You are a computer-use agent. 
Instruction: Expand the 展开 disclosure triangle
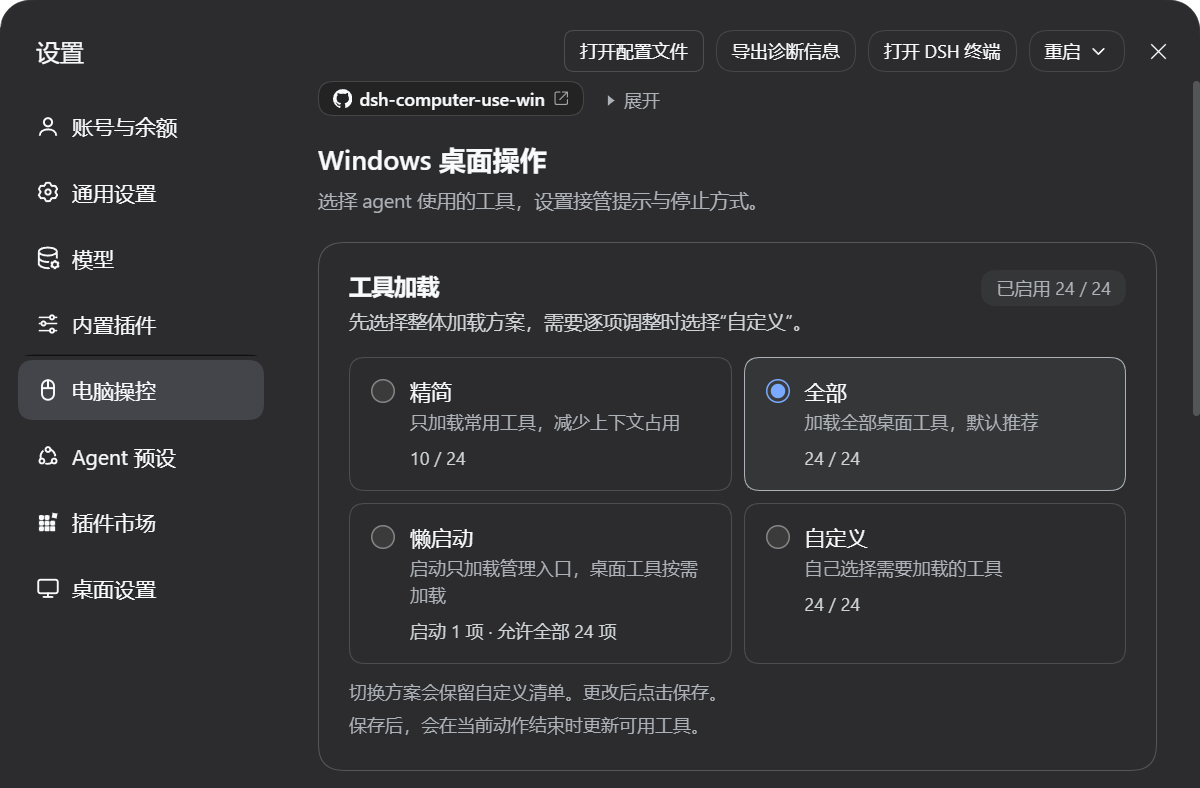click(x=610, y=101)
